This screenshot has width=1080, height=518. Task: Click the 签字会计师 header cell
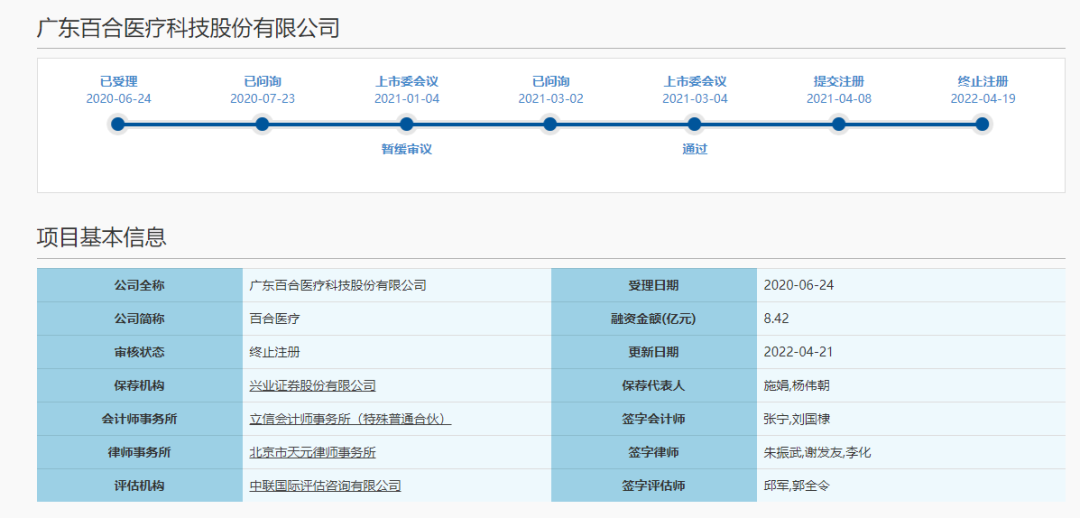pos(654,419)
